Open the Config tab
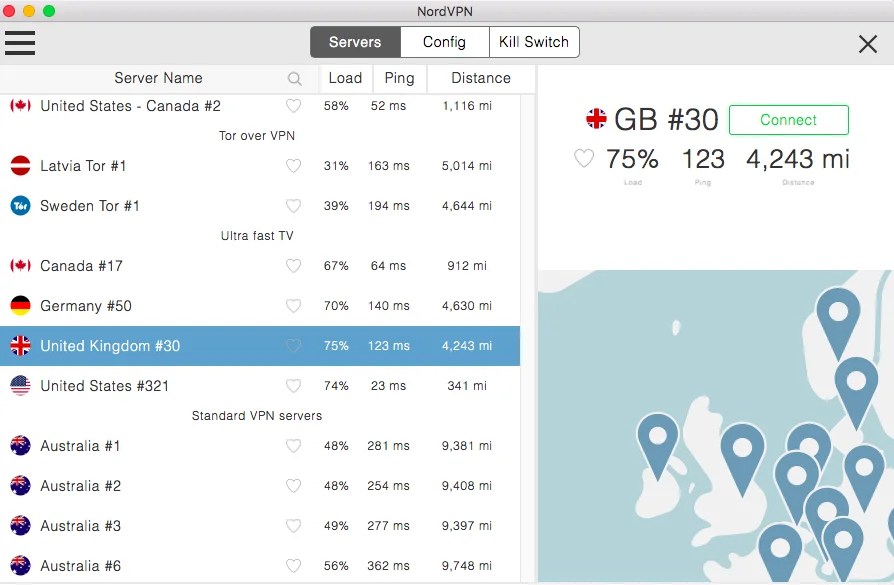This screenshot has height=585, width=894. (x=445, y=42)
